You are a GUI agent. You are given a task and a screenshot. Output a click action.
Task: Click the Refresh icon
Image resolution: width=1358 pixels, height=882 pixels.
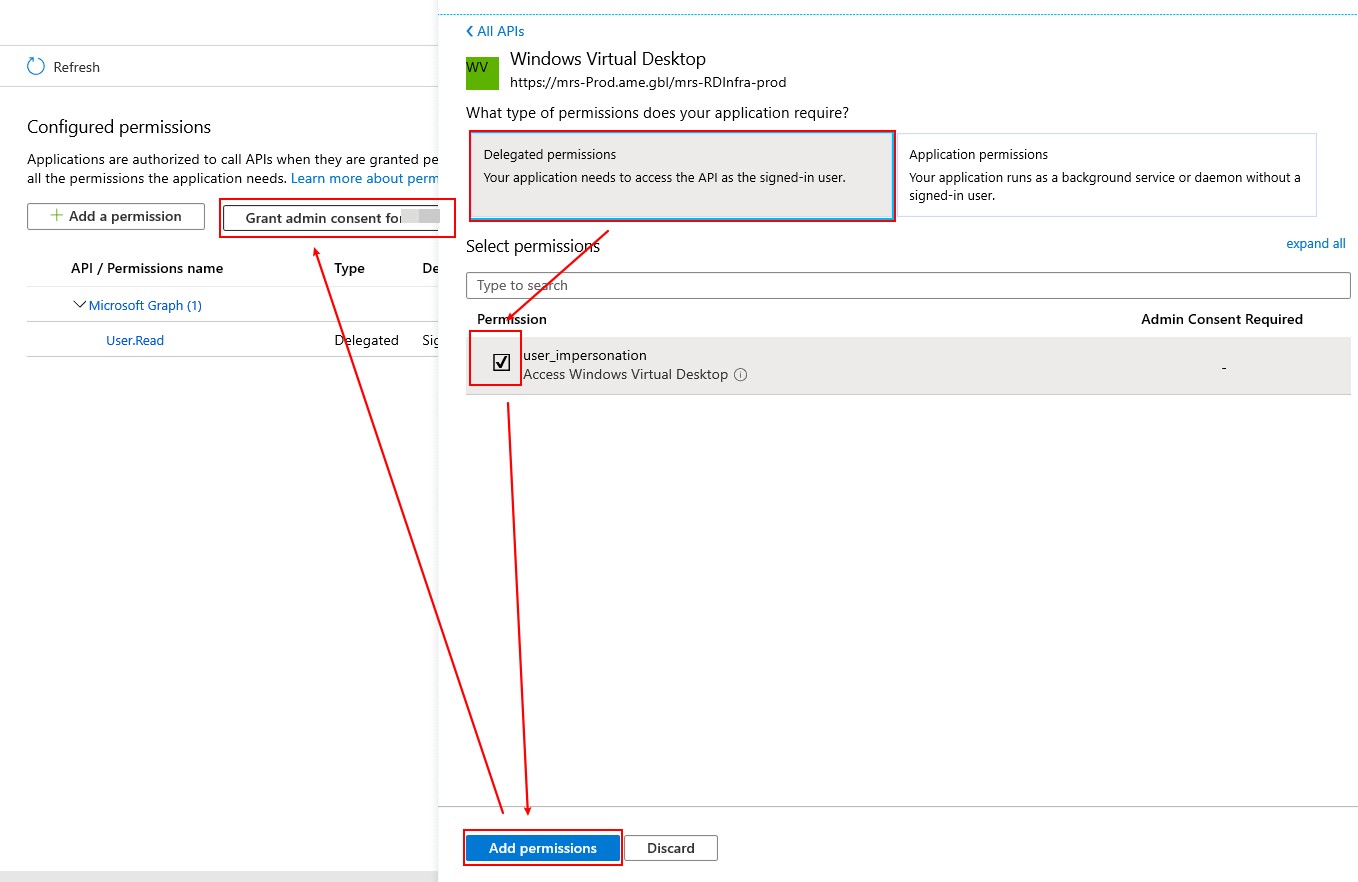click(36, 66)
